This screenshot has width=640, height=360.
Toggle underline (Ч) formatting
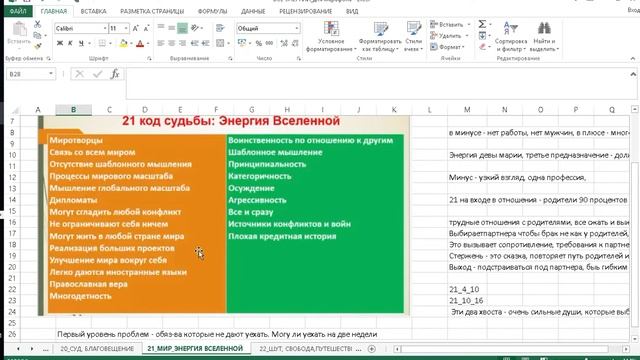[81, 43]
